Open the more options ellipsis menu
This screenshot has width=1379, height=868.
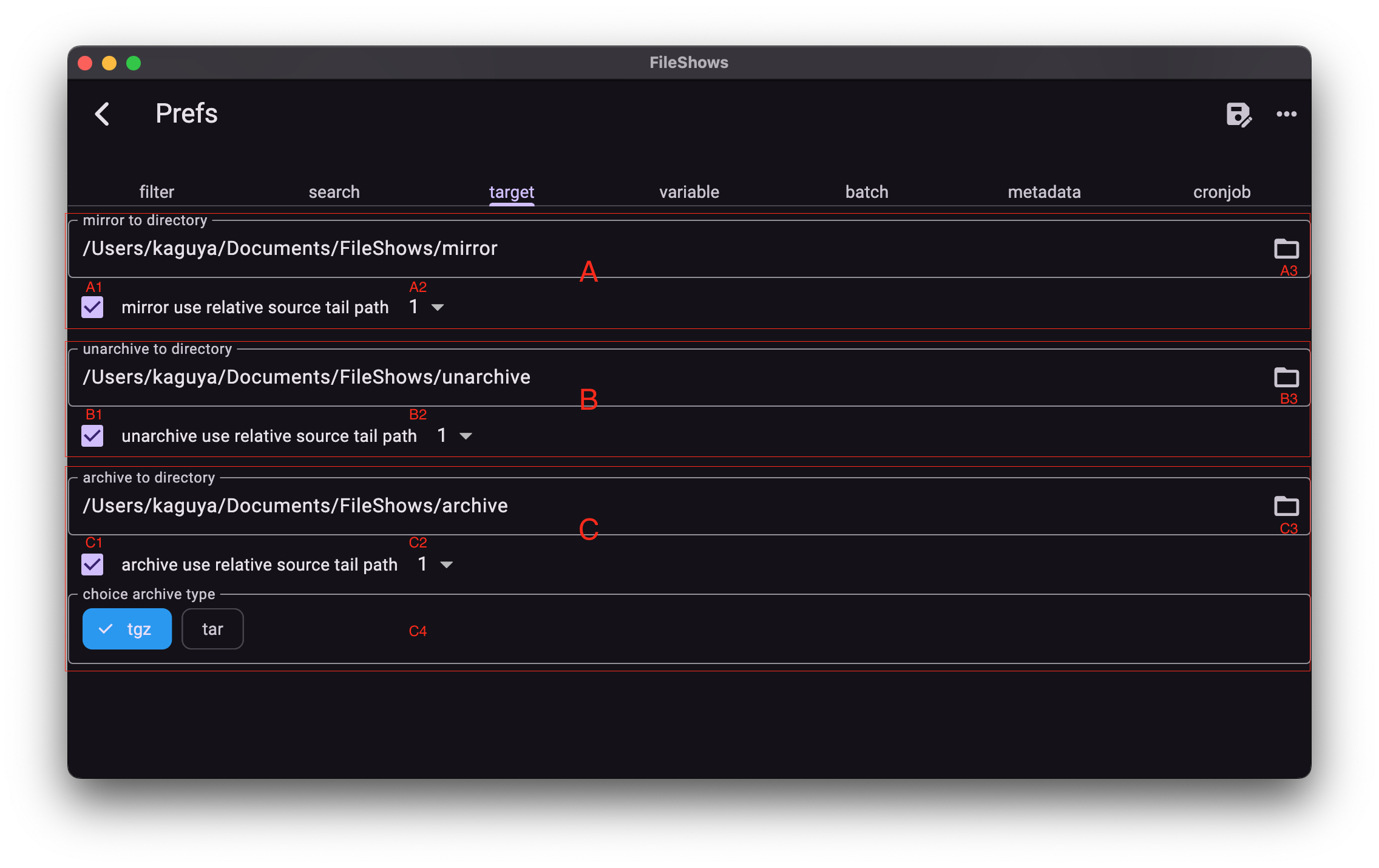tap(1287, 115)
